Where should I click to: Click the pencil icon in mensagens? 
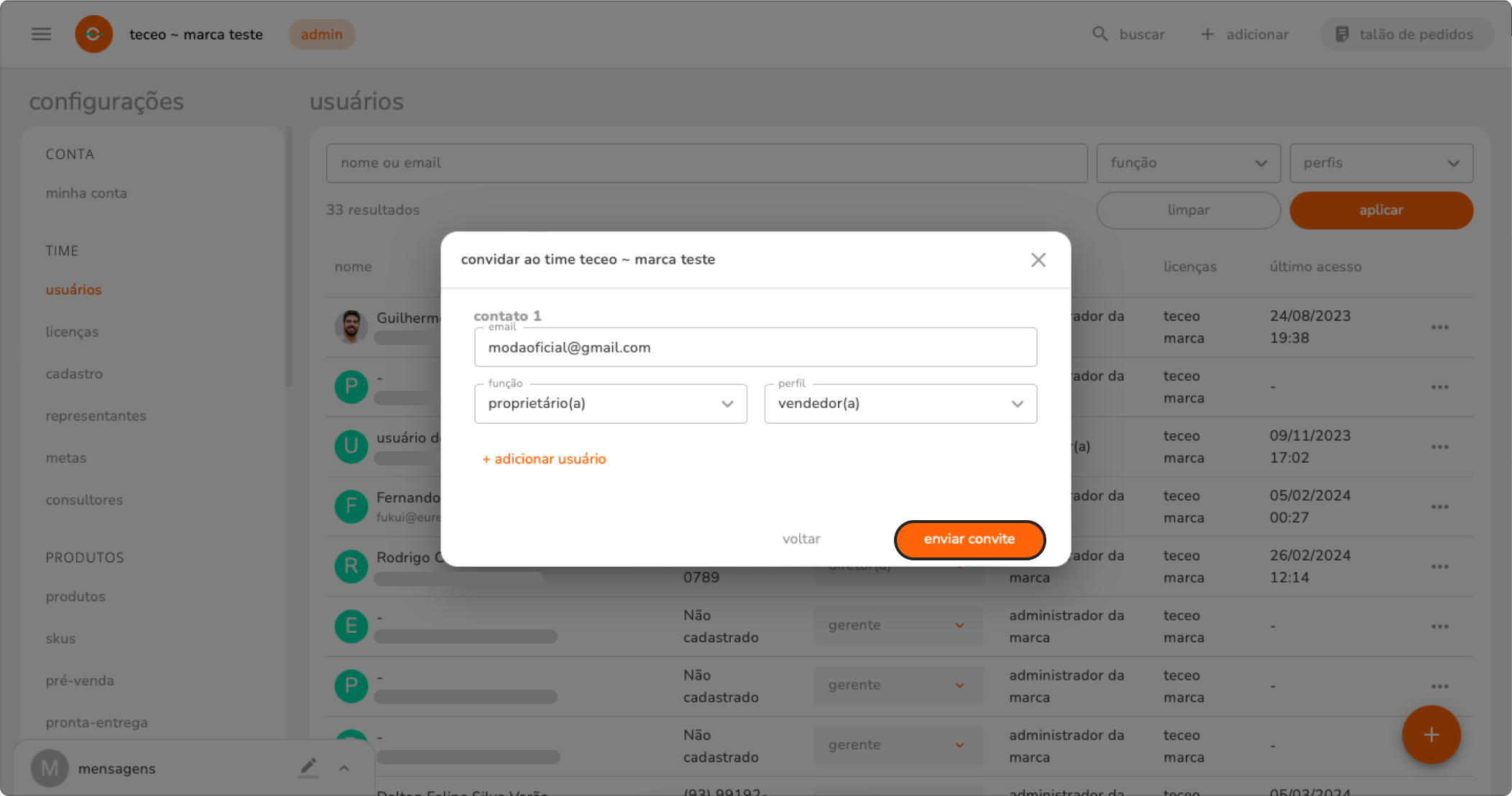pyautogui.click(x=308, y=768)
